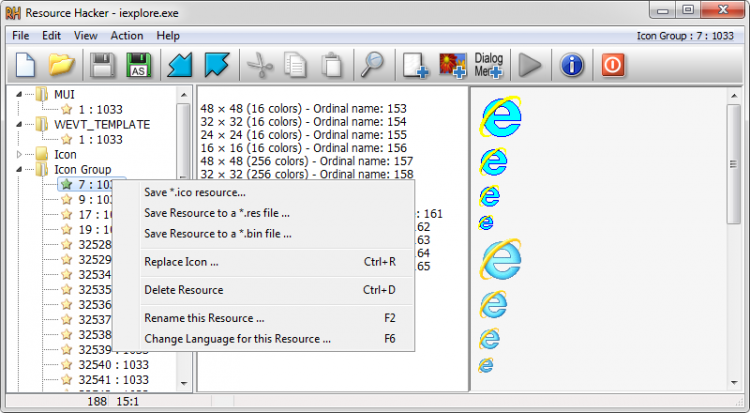Open the File menu
The height and width of the screenshot is (413, 750).
coord(21,35)
